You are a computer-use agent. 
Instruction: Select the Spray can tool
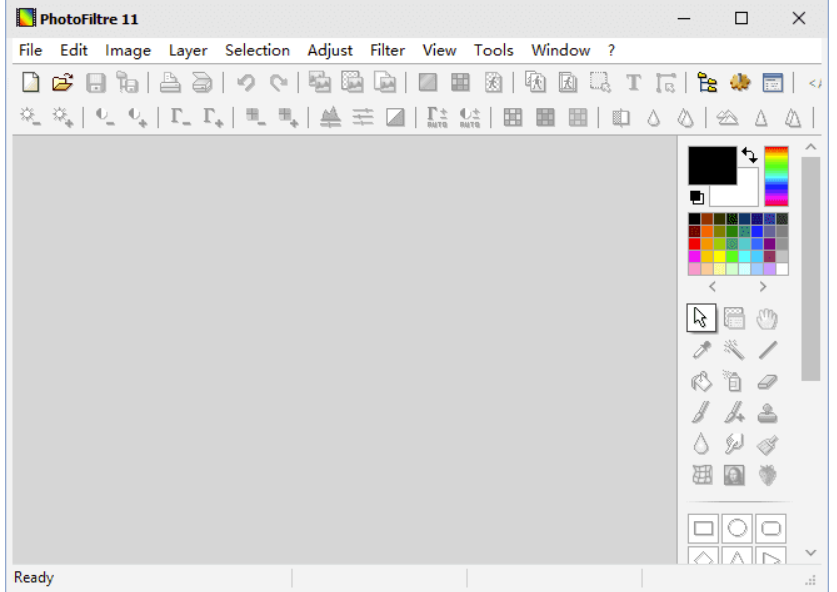pos(734,381)
